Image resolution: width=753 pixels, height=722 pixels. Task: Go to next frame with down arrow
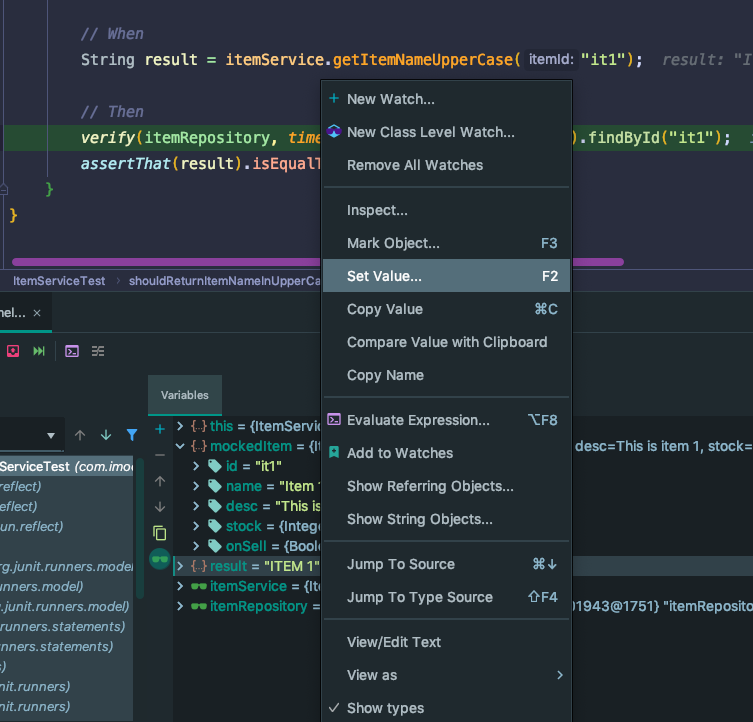coord(106,435)
